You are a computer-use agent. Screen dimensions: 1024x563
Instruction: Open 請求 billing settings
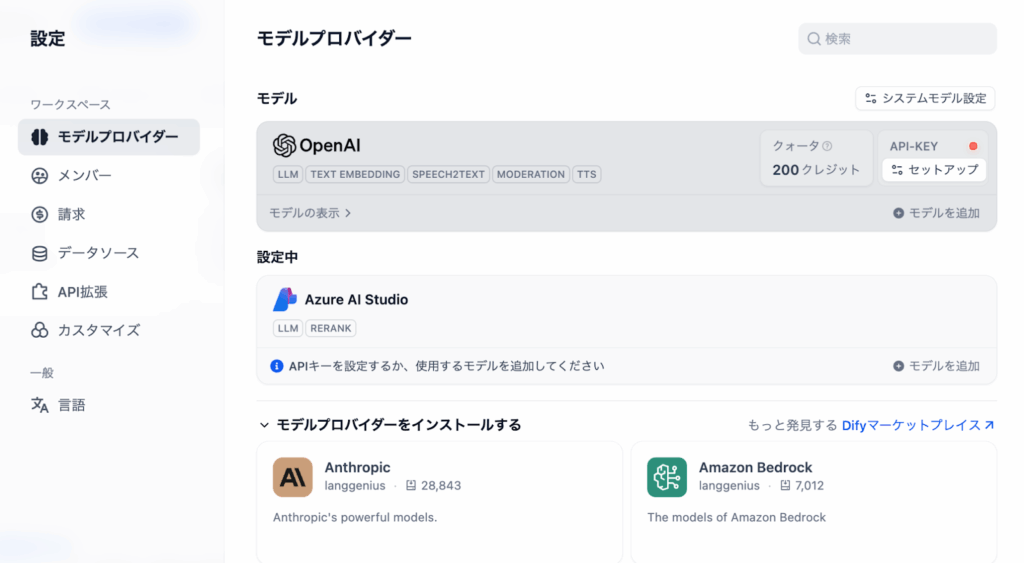click(71, 213)
